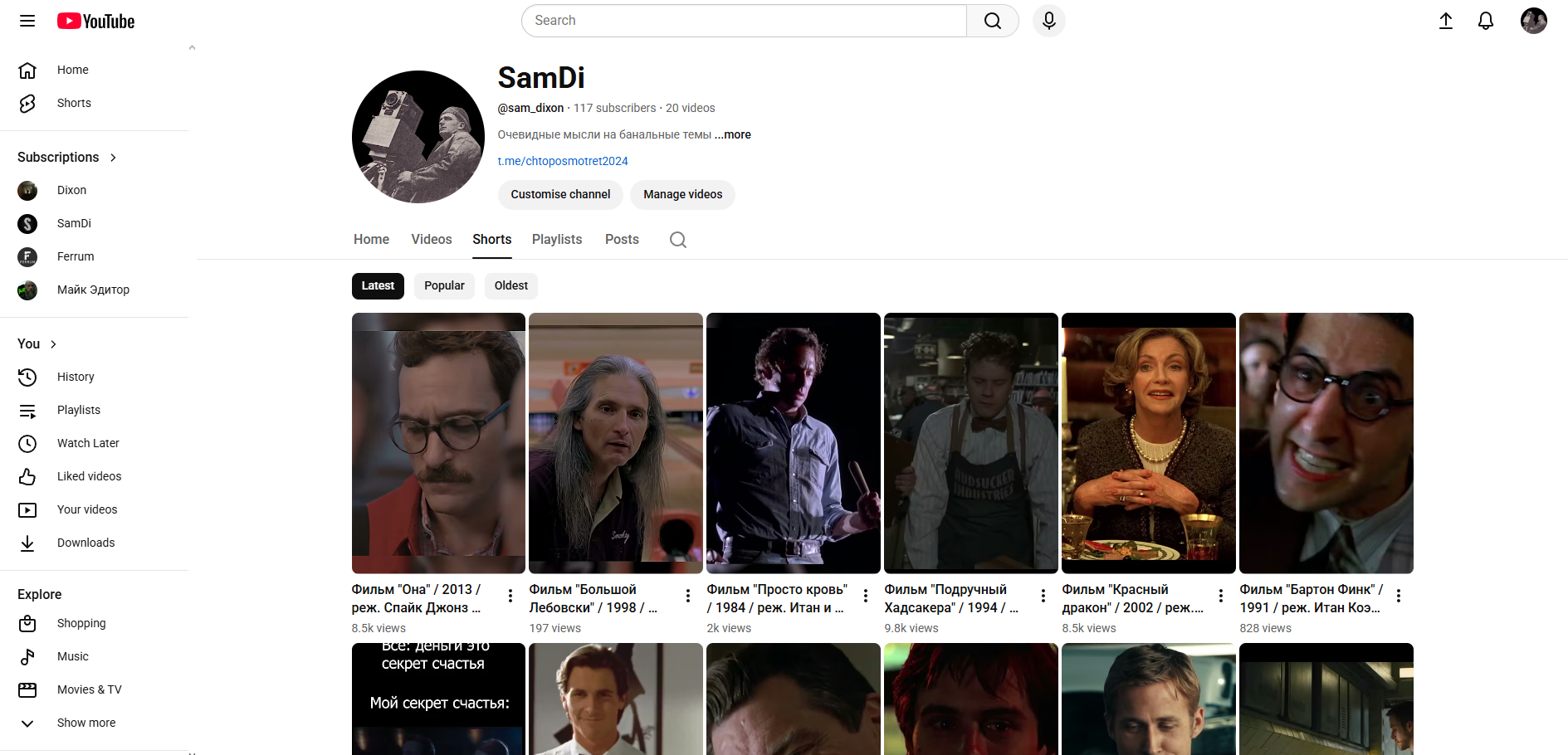1568x755 pixels.
Task: Open Фильм "Она" / 2013 title link
Action: [x=417, y=599]
